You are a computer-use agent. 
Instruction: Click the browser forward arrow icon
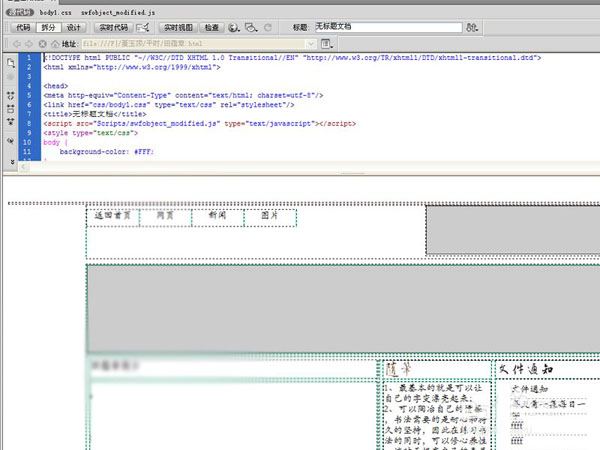(29, 44)
